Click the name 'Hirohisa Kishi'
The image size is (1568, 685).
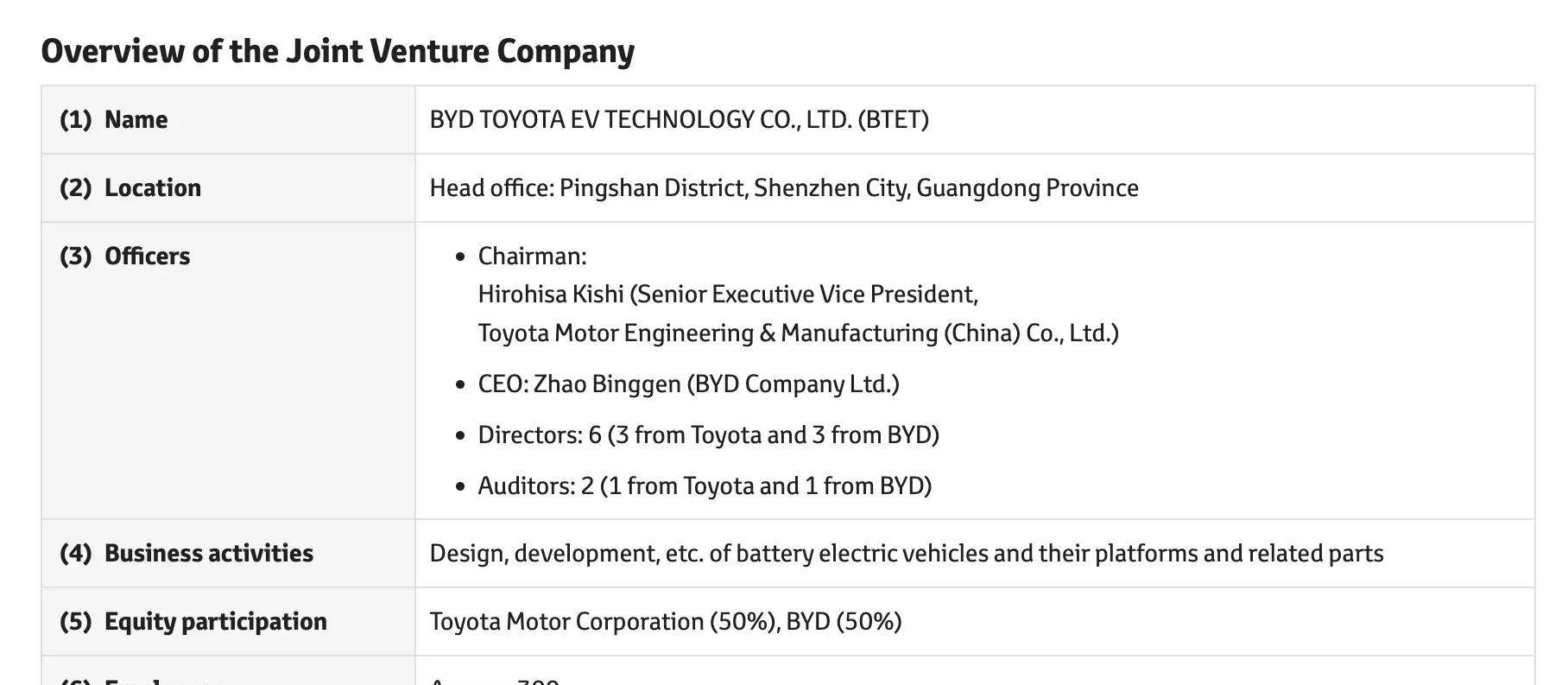click(551, 295)
